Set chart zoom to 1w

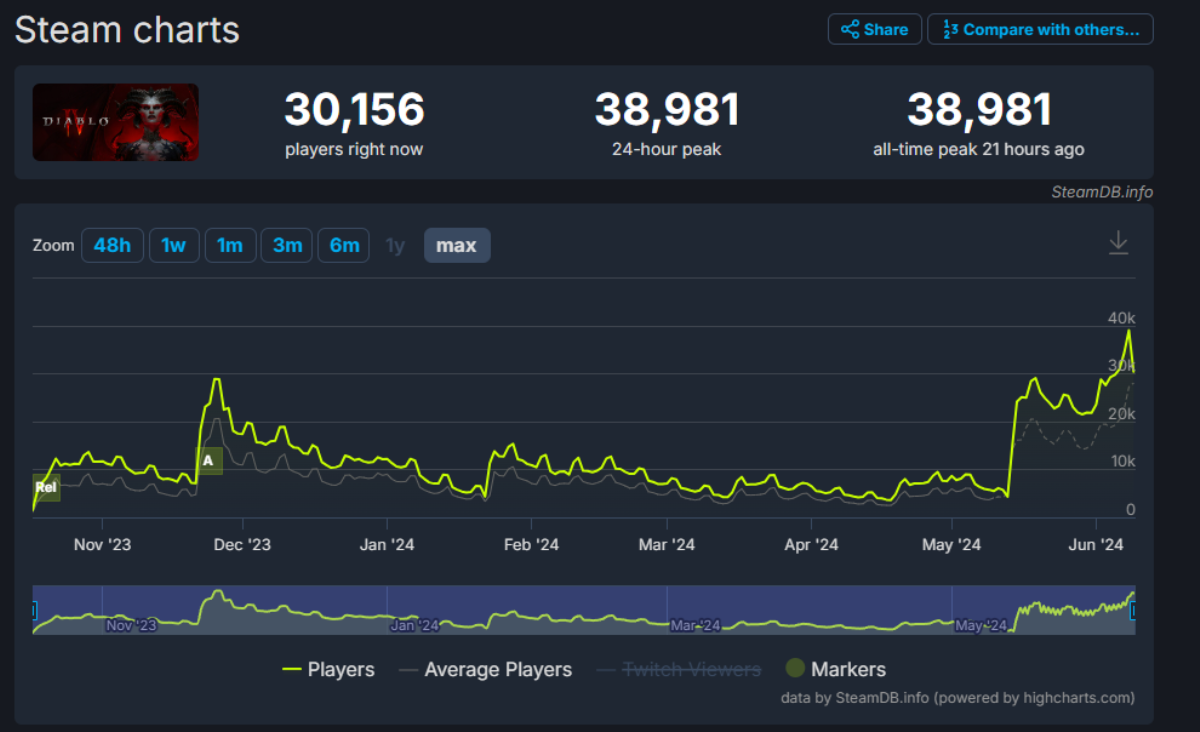[174, 245]
